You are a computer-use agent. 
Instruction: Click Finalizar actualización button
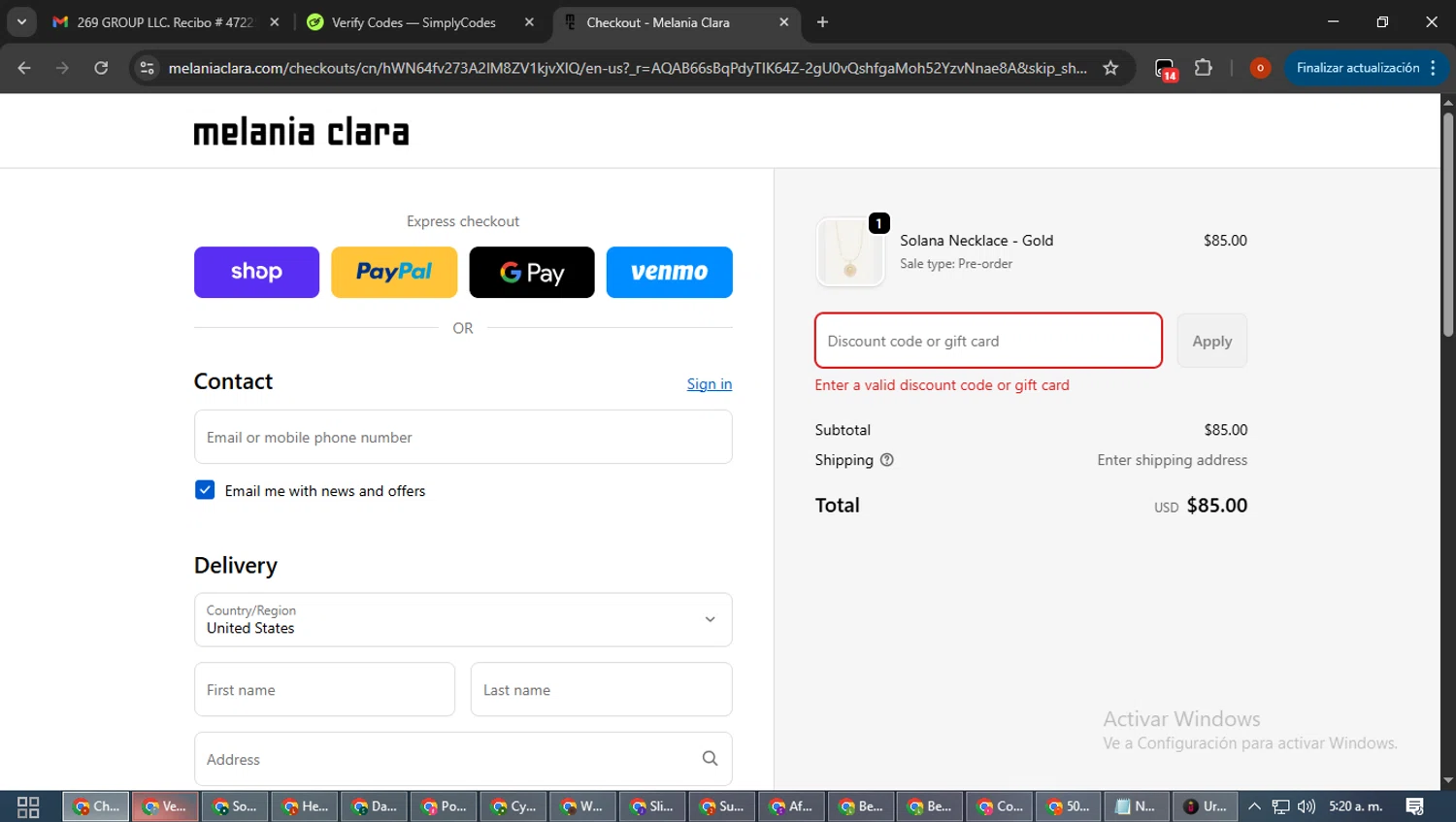[x=1357, y=68]
